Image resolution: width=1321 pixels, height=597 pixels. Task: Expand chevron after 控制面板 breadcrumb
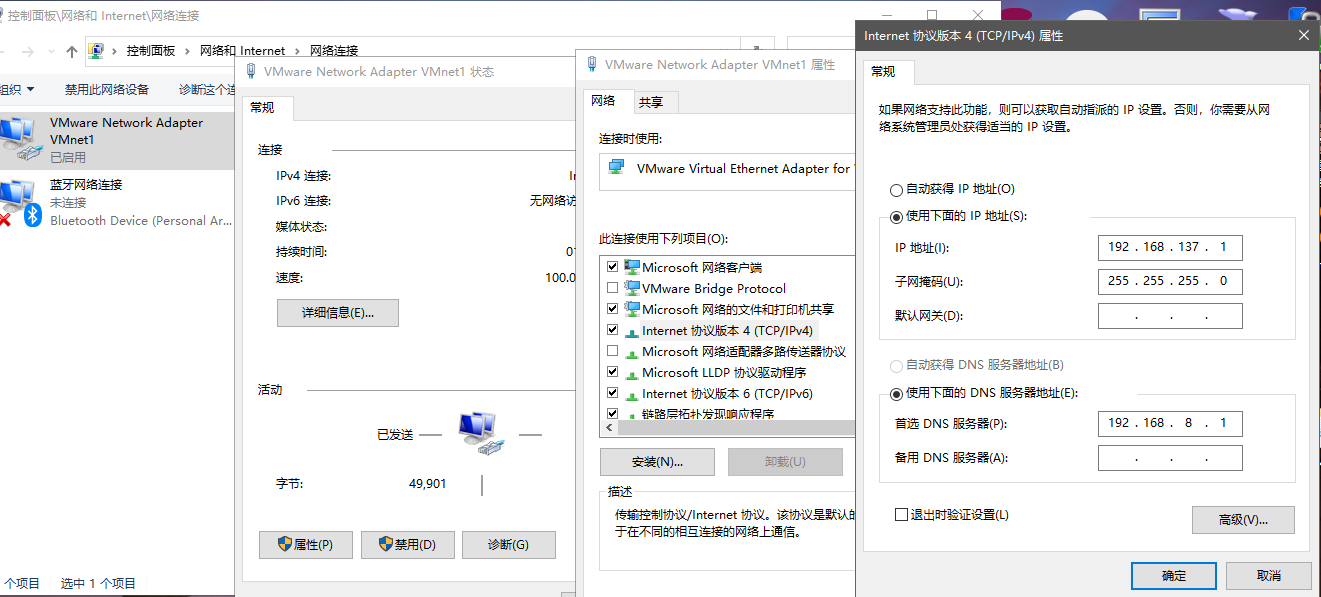[x=187, y=50]
